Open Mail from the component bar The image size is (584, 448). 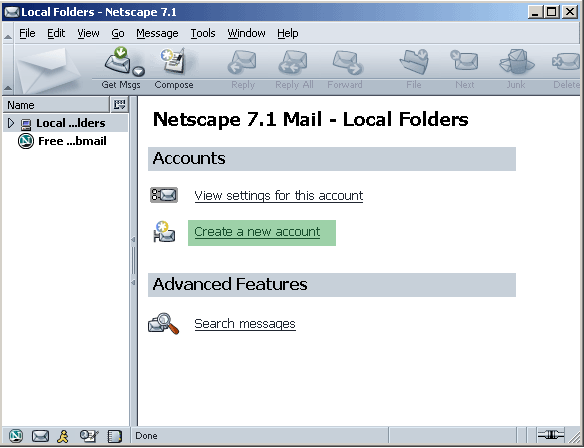point(40,436)
